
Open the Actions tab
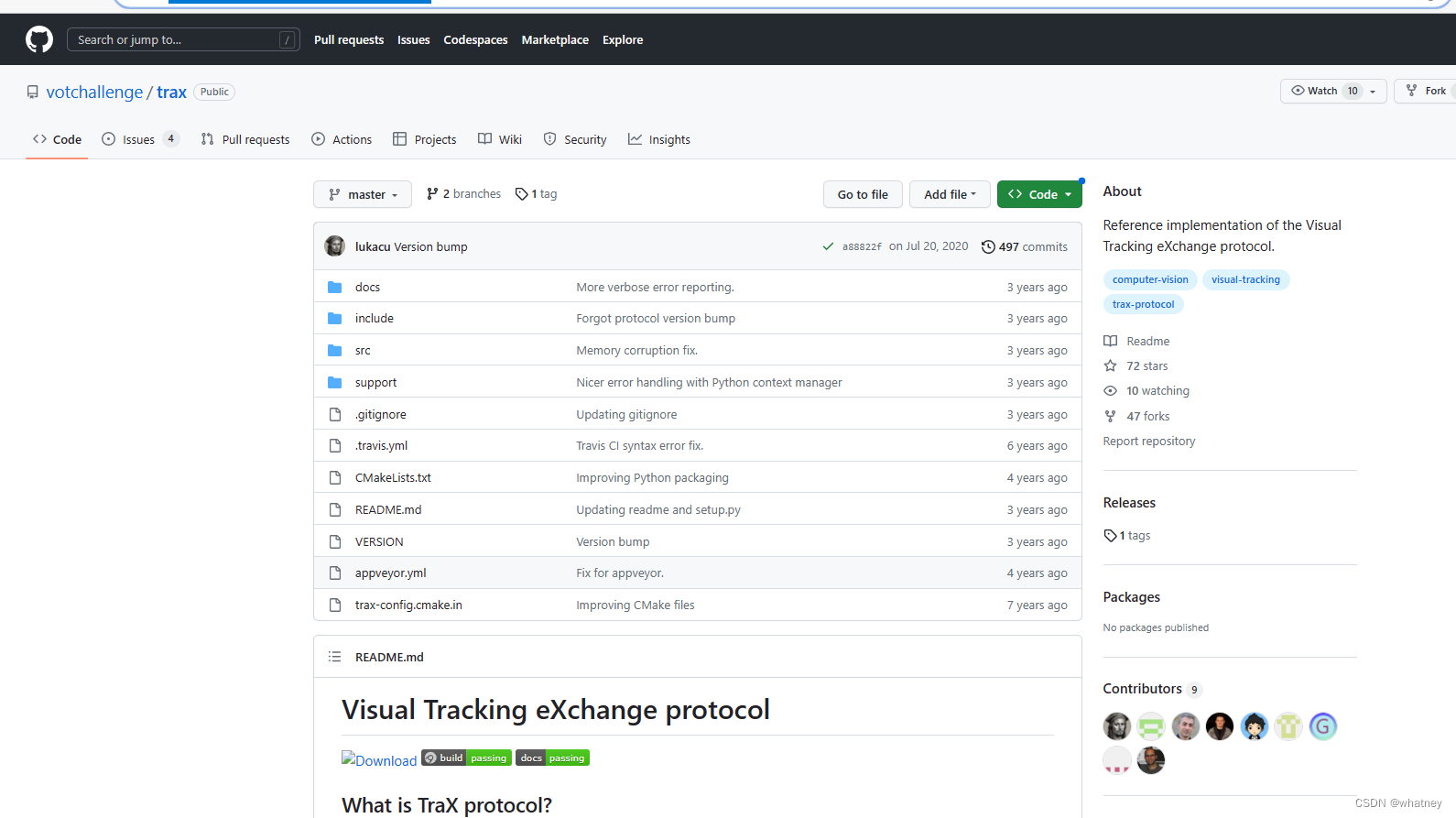(342, 139)
